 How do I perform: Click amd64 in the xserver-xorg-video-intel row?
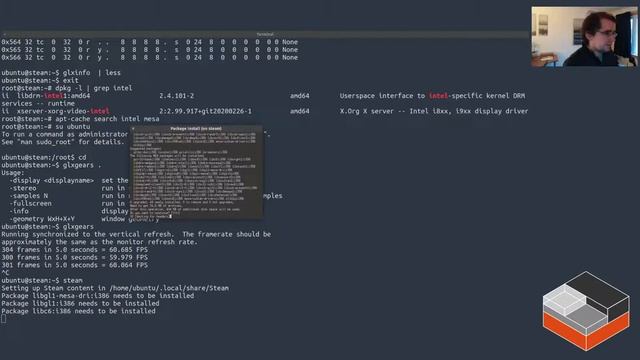pyautogui.click(x=300, y=111)
